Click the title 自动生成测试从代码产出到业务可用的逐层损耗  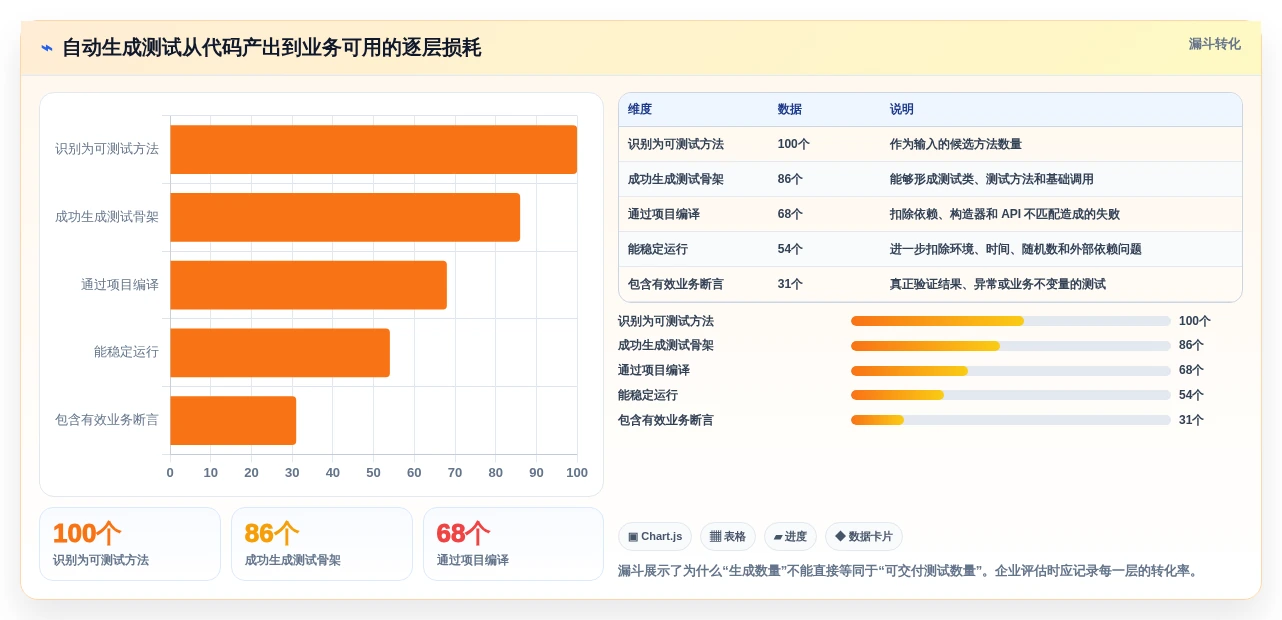pos(271,48)
